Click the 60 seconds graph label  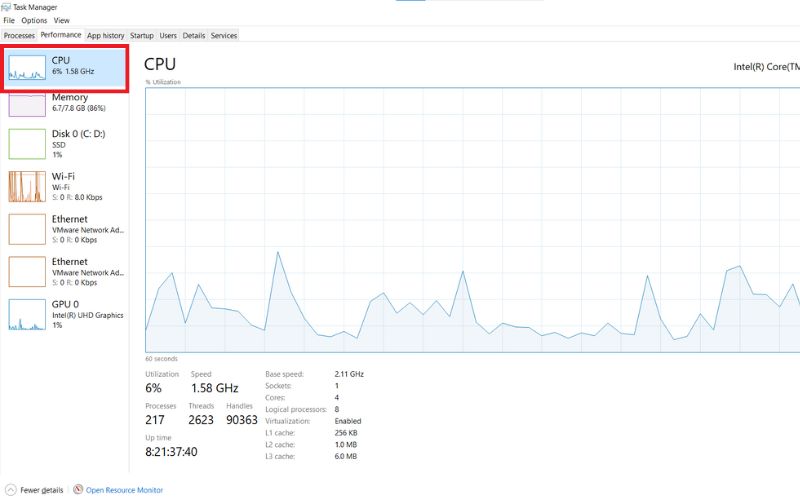tap(161, 359)
